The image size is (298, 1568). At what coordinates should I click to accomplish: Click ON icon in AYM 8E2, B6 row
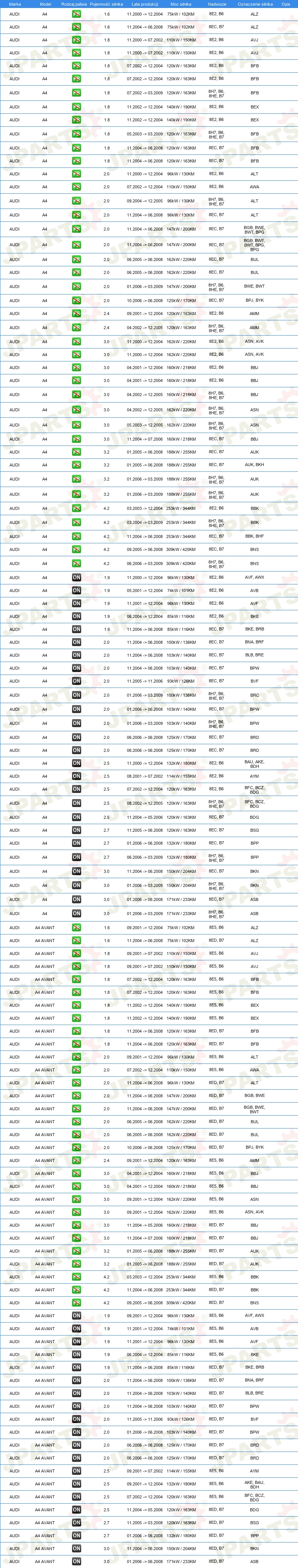tap(76, 776)
